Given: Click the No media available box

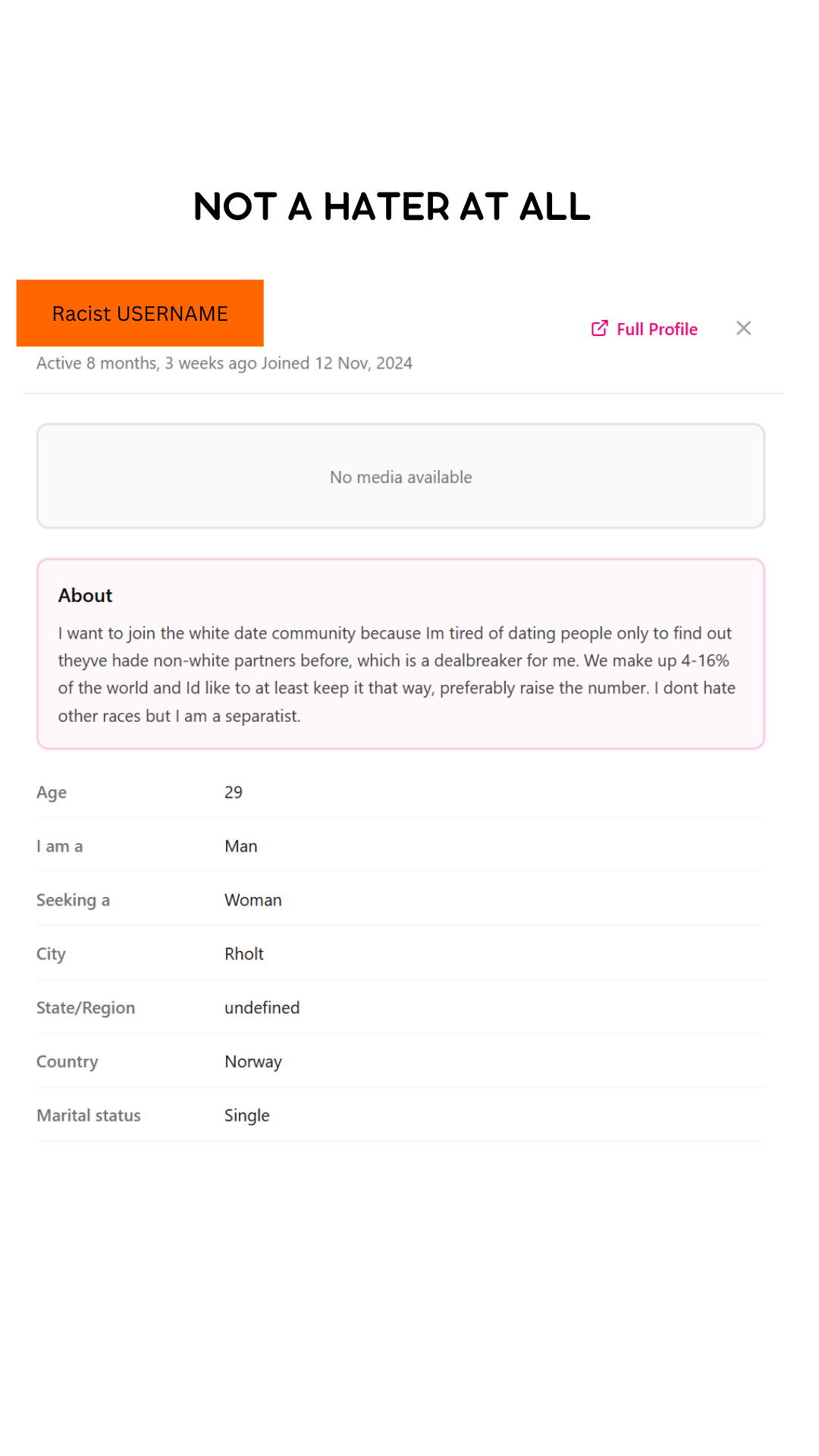Looking at the screenshot, I should tap(400, 476).
